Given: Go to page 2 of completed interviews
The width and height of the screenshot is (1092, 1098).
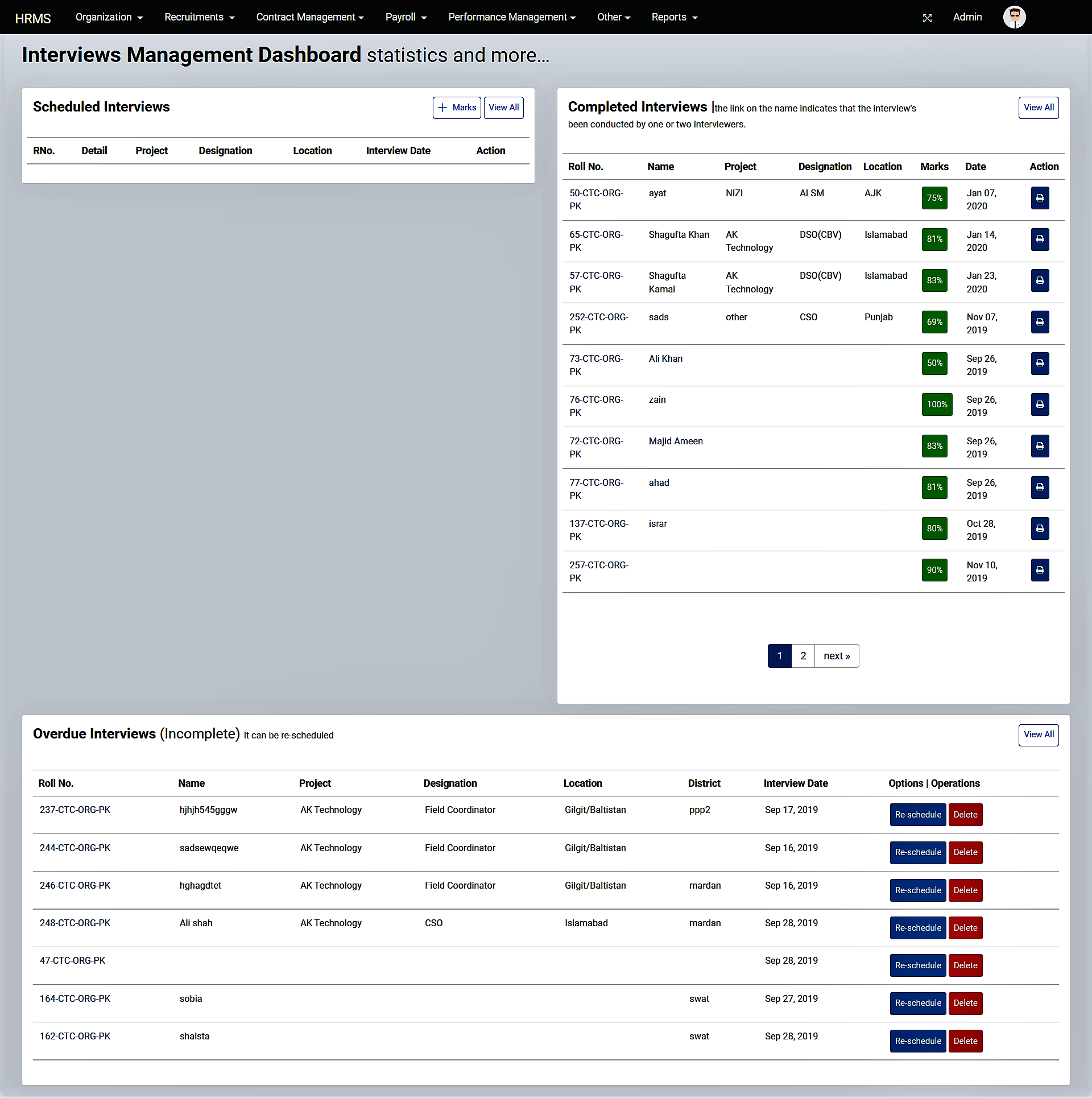Looking at the screenshot, I should click(803, 655).
